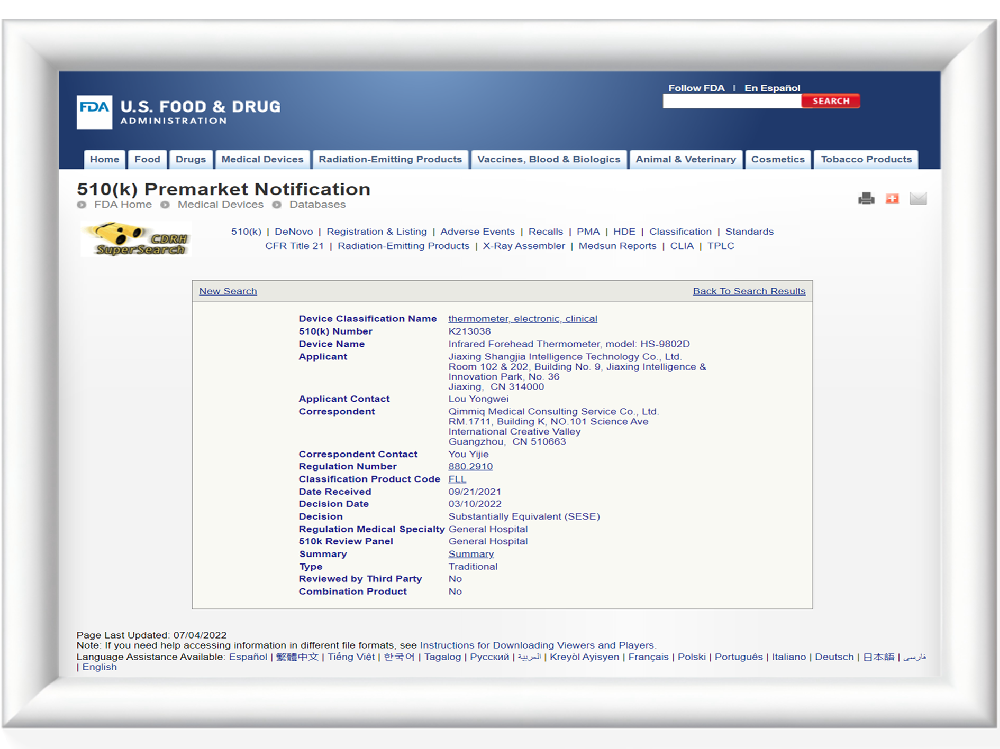Open the Recalls link
This screenshot has height=749, width=1000.
click(x=545, y=232)
